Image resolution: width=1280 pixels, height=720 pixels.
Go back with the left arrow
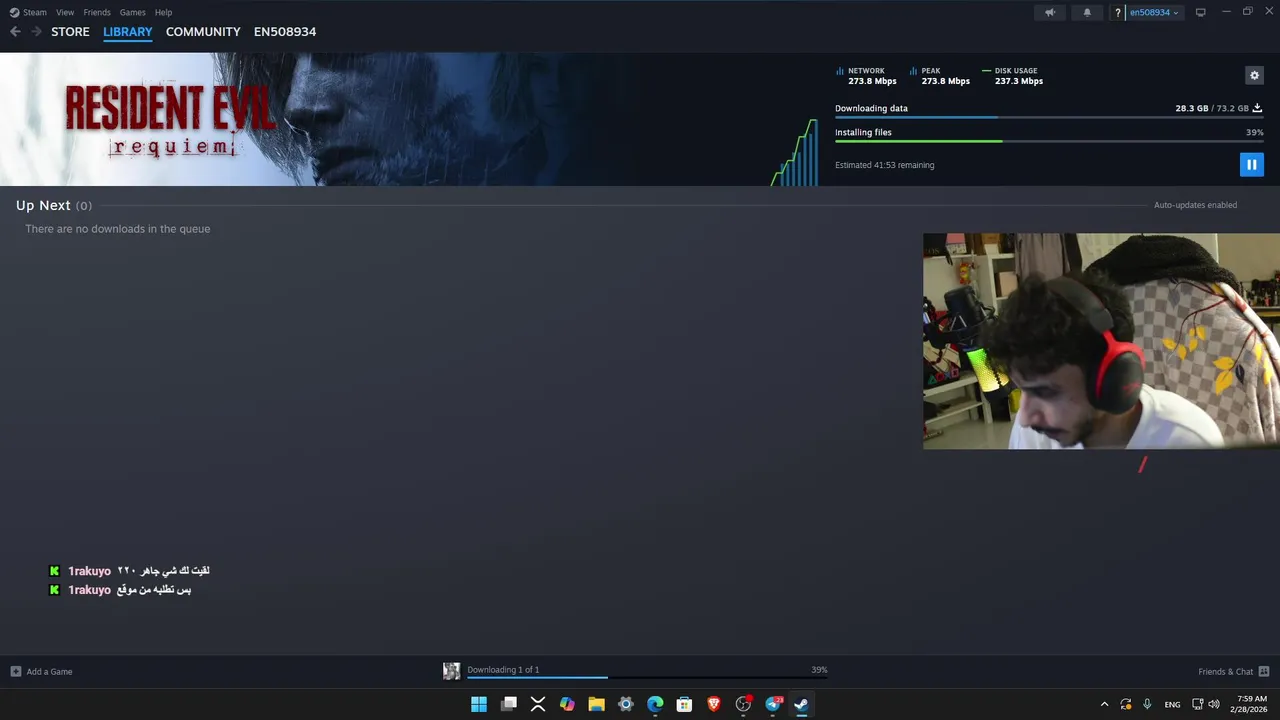15,32
